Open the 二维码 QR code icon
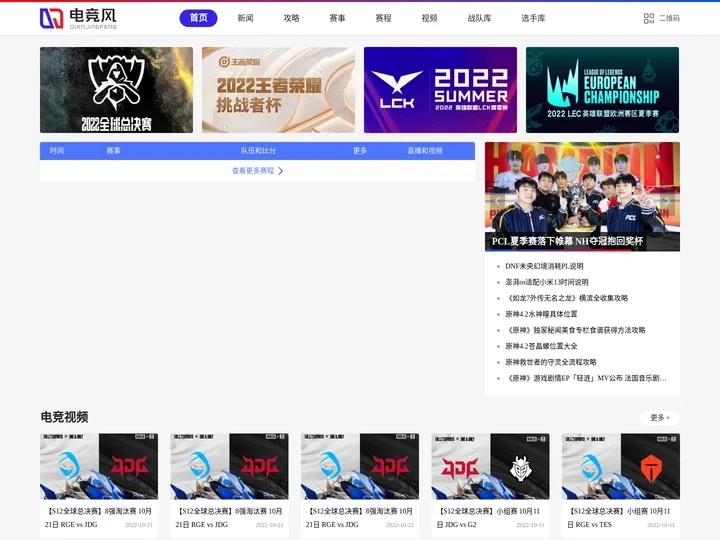720x540 pixels. (x=649, y=18)
